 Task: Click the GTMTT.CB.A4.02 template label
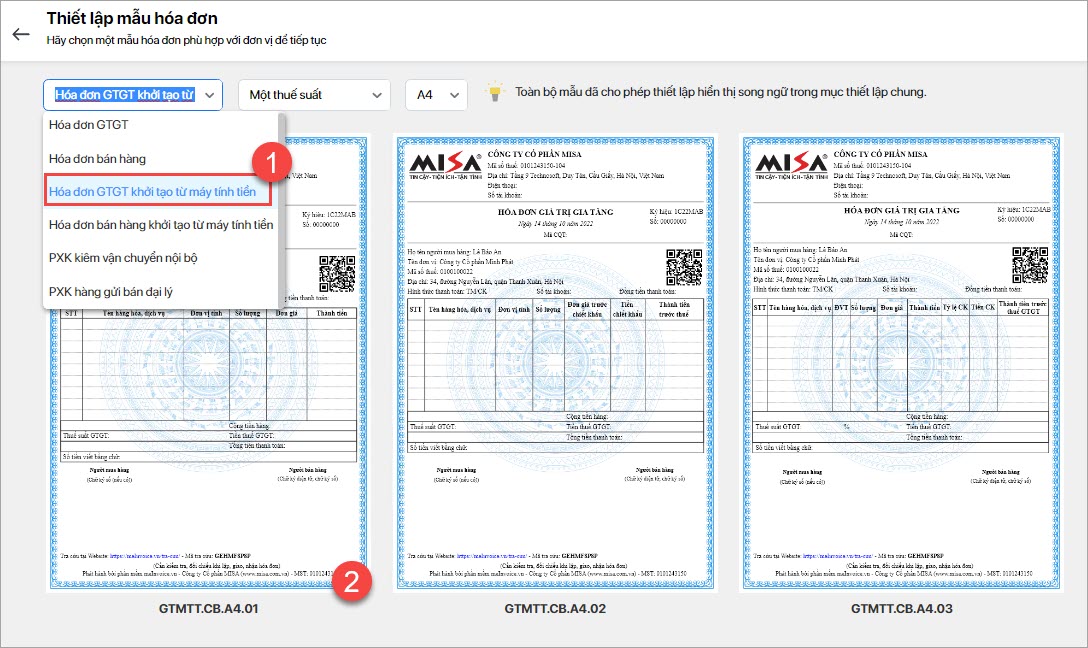(555, 608)
